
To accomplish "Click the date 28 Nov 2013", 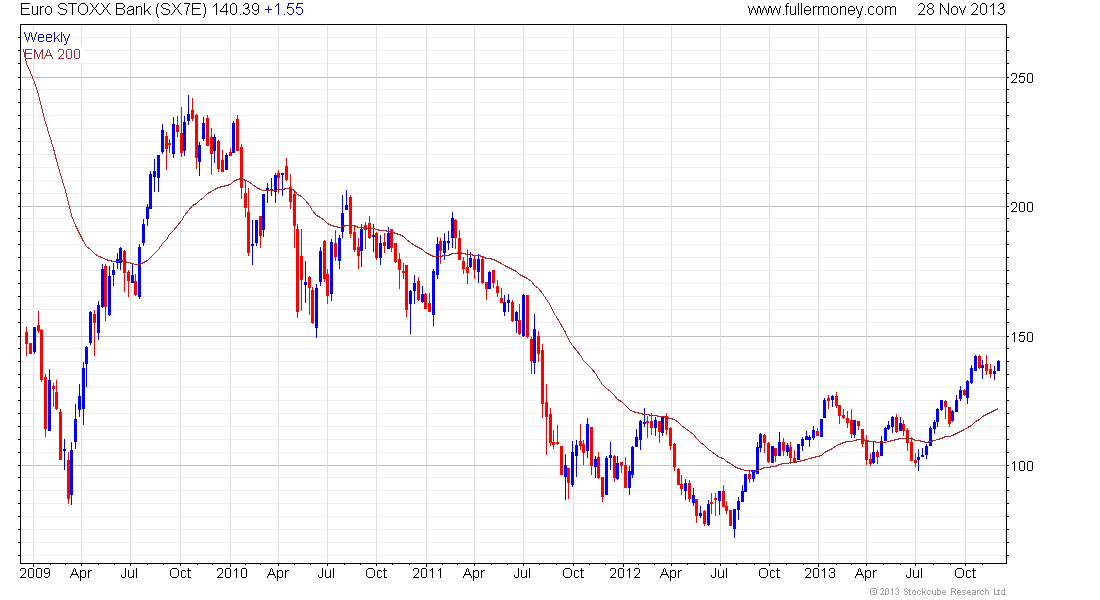I will point(961,10).
